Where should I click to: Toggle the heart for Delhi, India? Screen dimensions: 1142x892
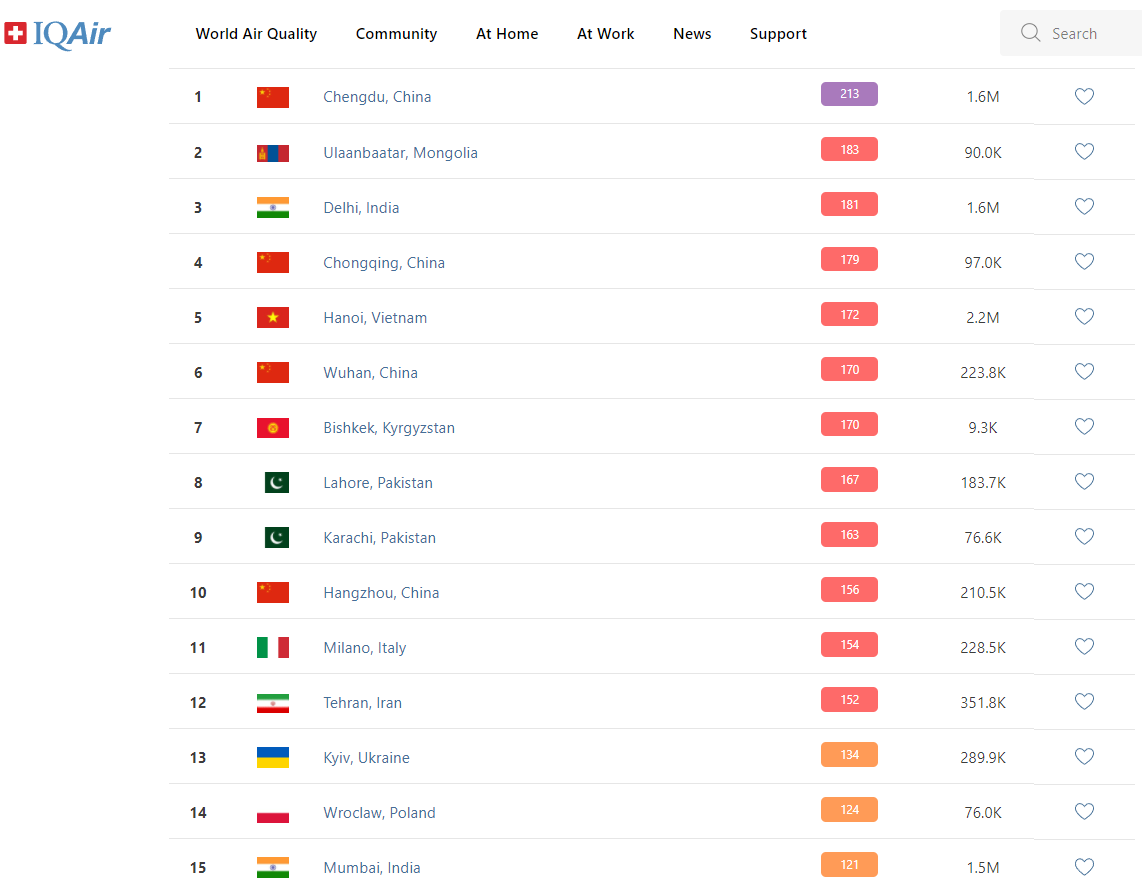[x=1084, y=206]
